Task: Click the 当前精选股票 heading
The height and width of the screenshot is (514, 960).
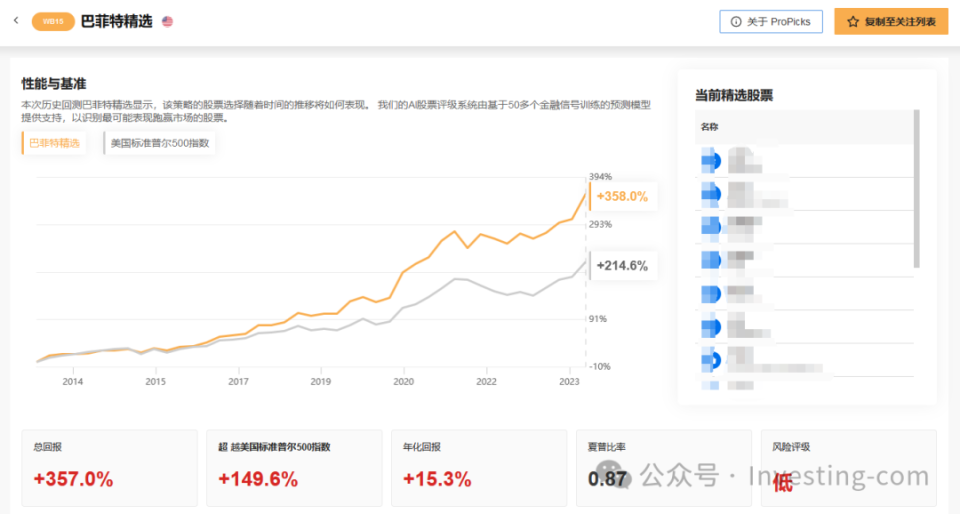Action: (x=734, y=95)
